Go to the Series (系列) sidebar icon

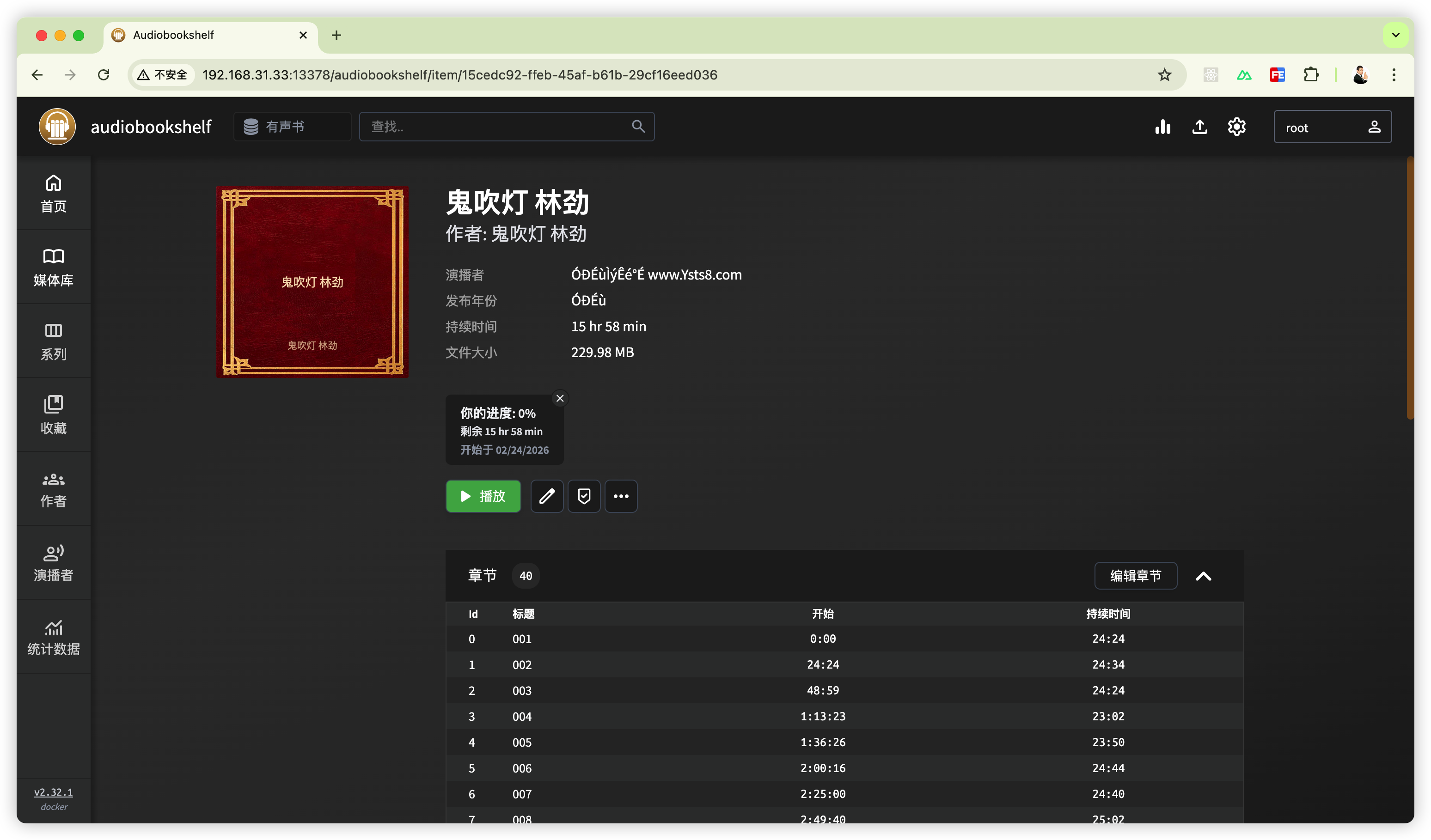pos(53,341)
